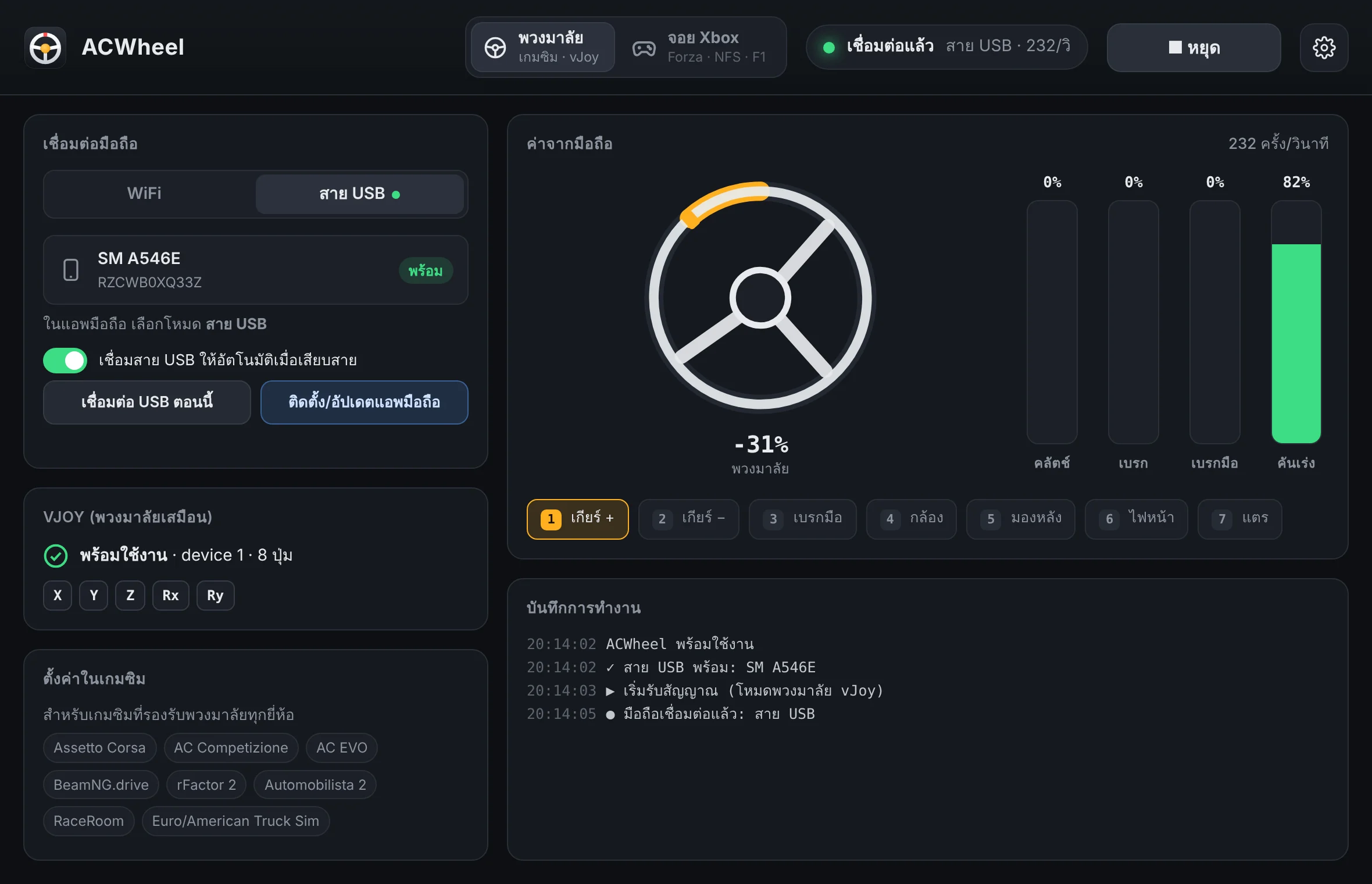Viewport: 1372px width, 884px height.
Task: Open settings via the gear icon
Action: point(1324,48)
